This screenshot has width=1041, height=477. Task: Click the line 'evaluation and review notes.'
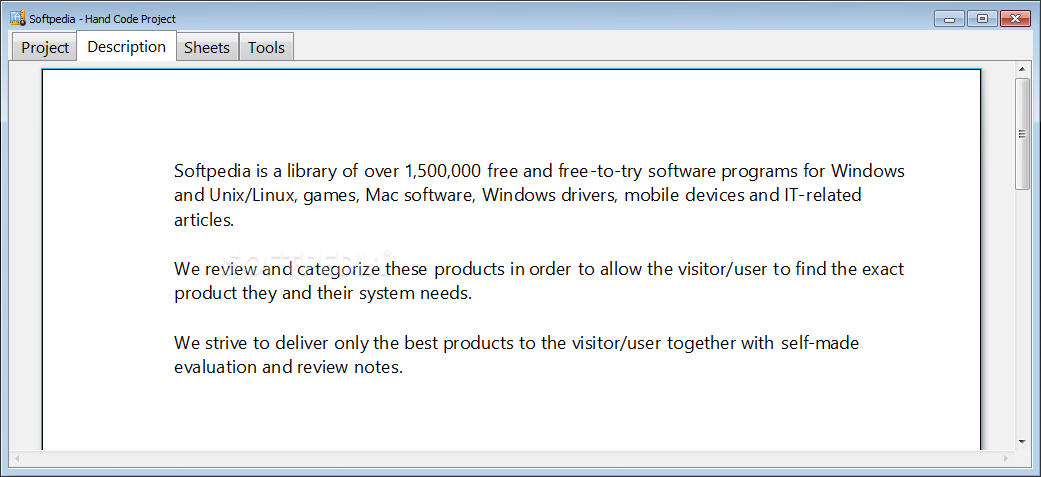tap(288, 367)
